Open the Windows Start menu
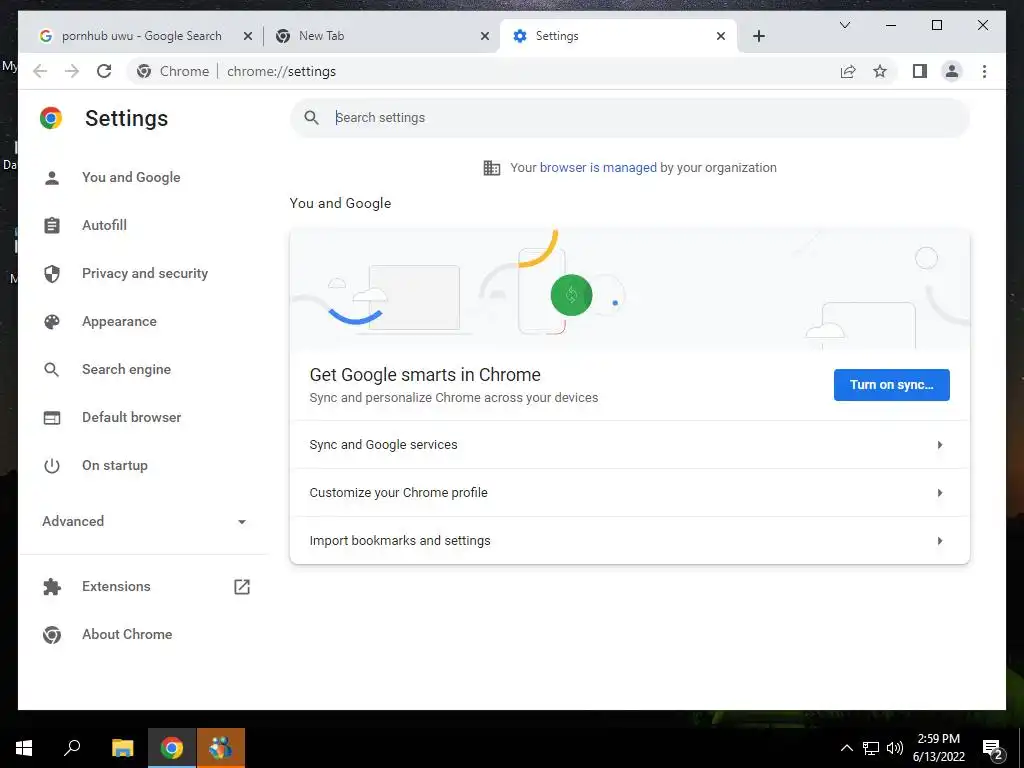The image size is (1024, 768). 24,748
